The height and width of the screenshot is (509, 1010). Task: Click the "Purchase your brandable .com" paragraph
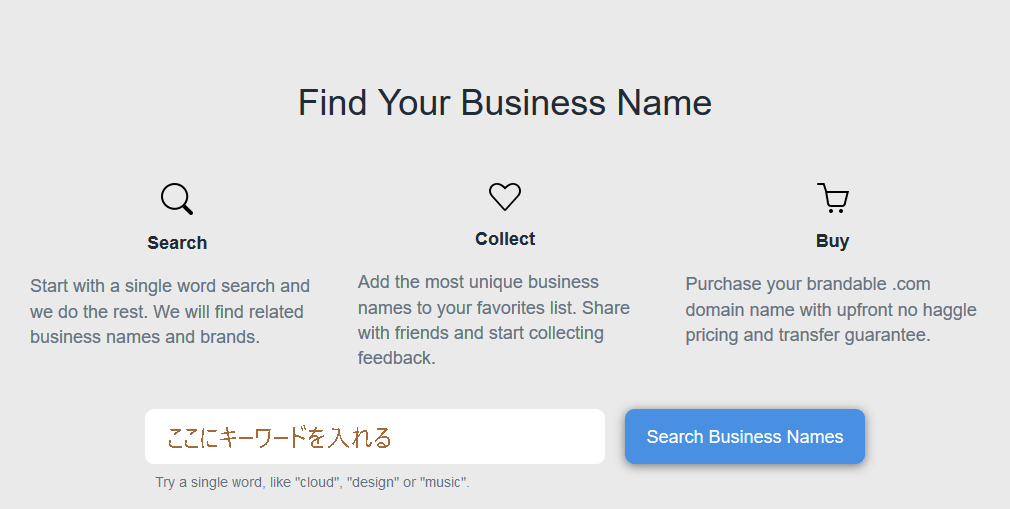click(x=831, y=310)
